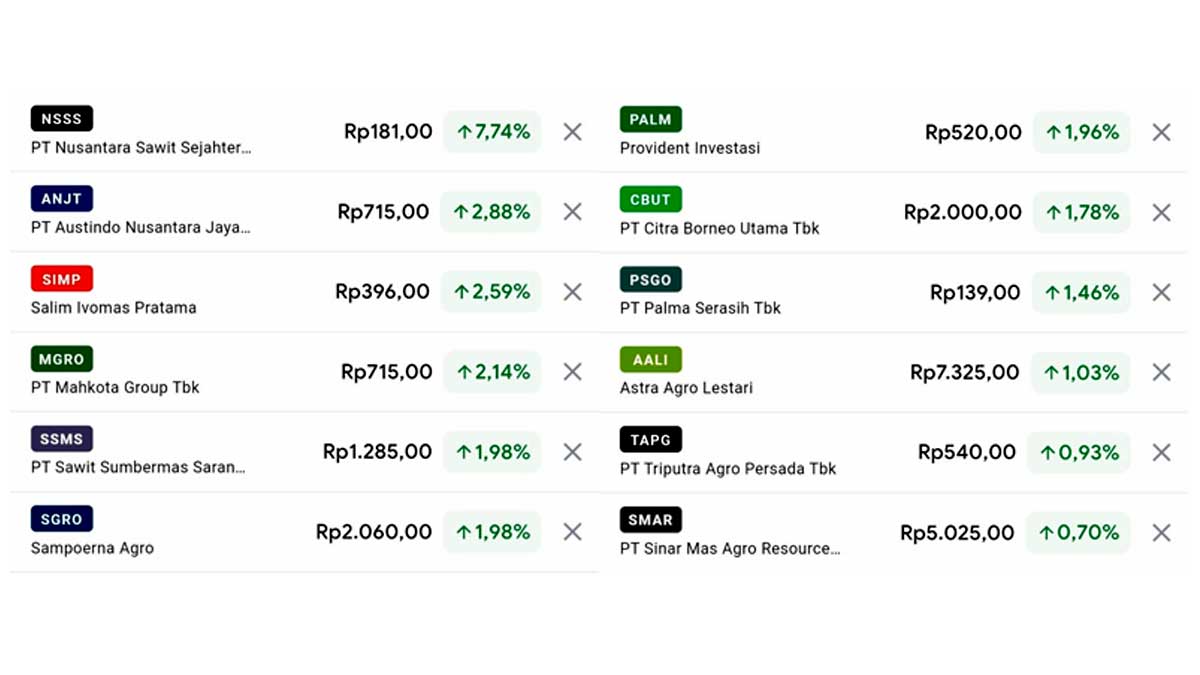The width and height of the screenshot is (1200, 675).
Task: Select the red SIMP ticker badge
Action: (x=62, y=279)
